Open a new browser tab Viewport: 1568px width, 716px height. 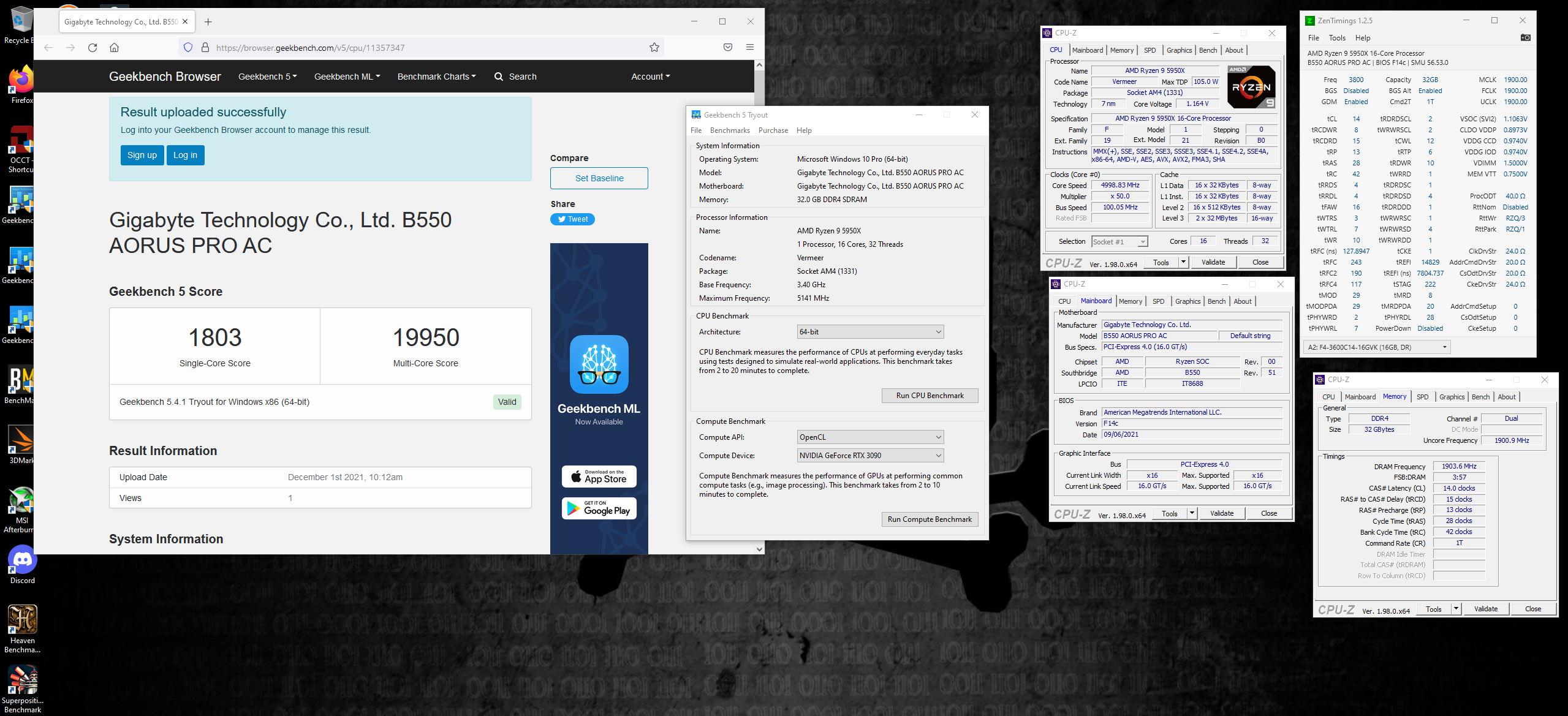click(208, 22)
